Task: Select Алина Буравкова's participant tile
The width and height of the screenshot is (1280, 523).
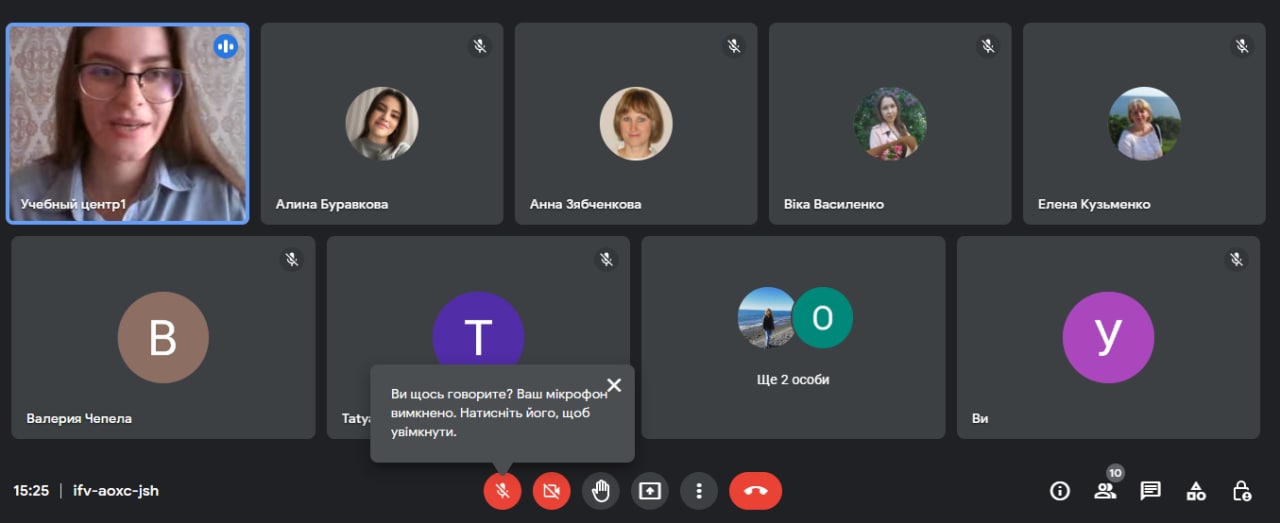Action: [381, 123]
